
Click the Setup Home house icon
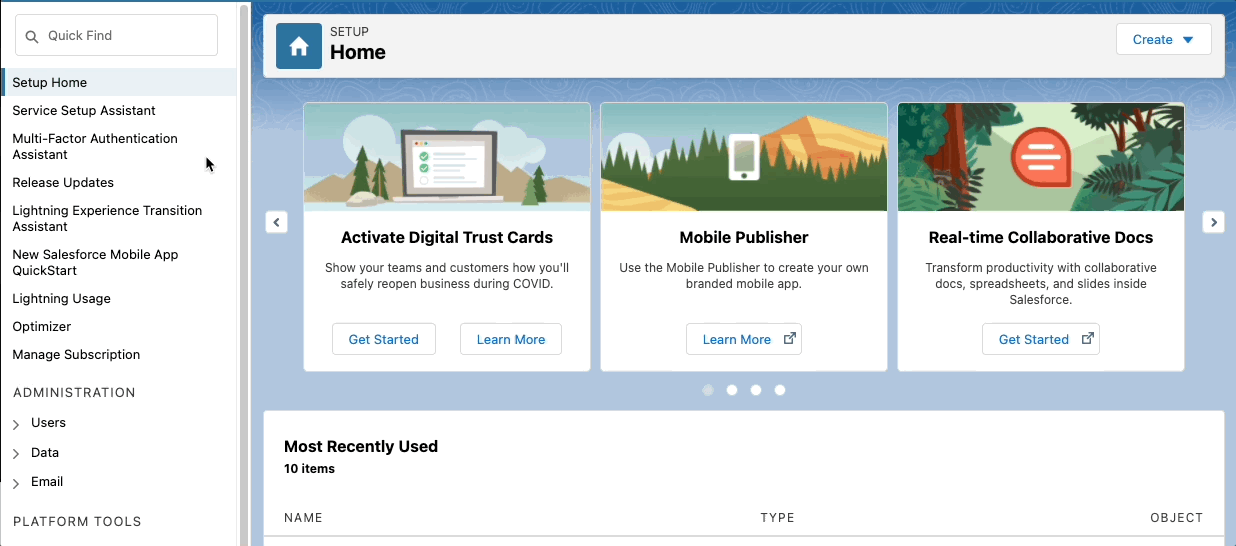pos(298,46)
